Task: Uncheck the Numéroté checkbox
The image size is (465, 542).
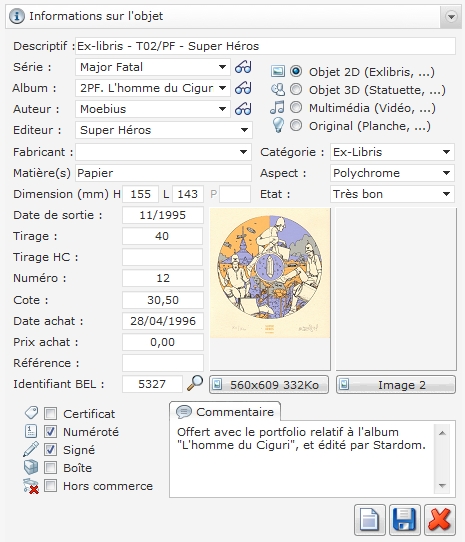Action: coord(50,431)
